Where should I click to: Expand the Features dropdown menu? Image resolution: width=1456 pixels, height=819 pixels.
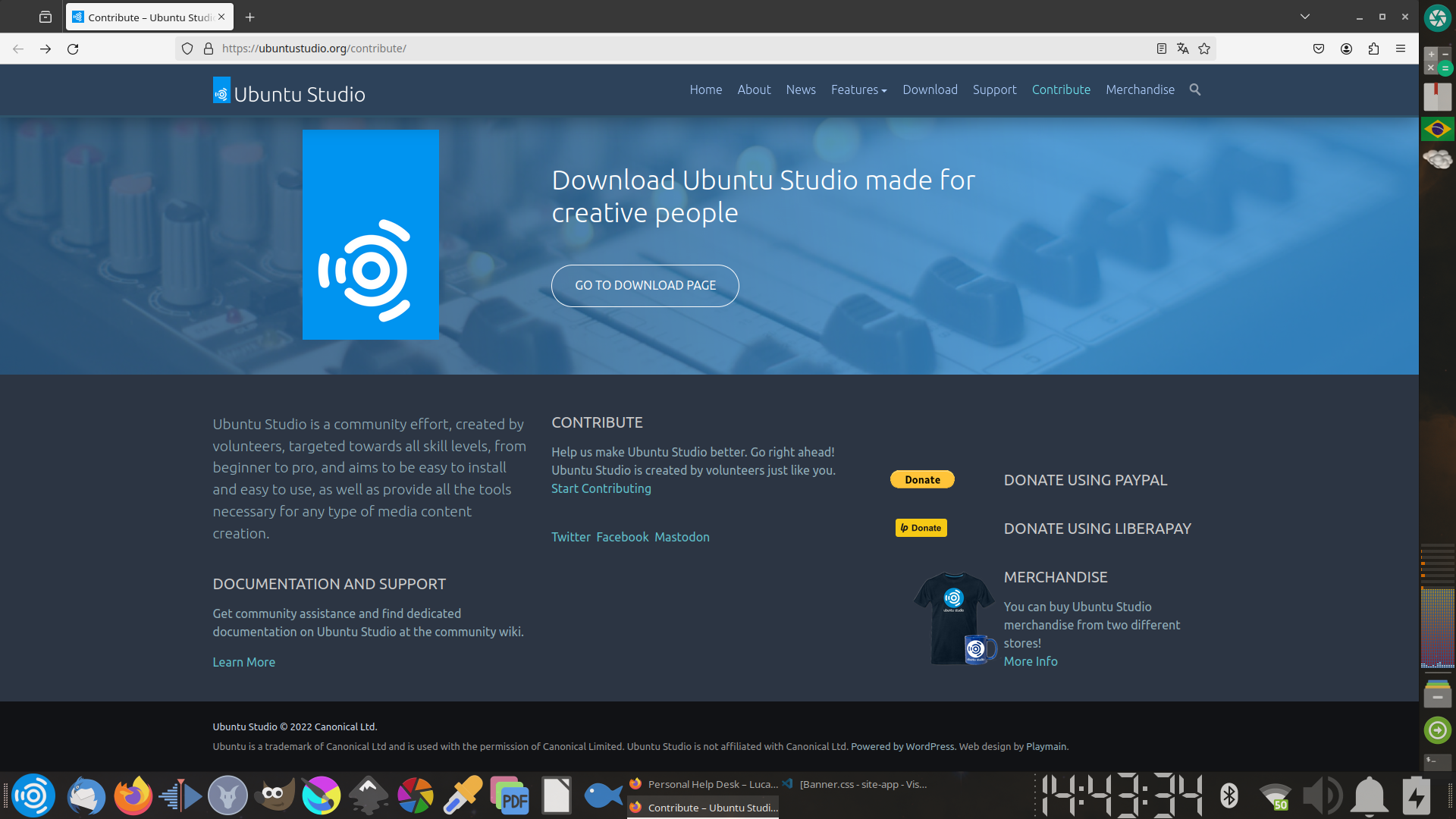tap(858, 89)
